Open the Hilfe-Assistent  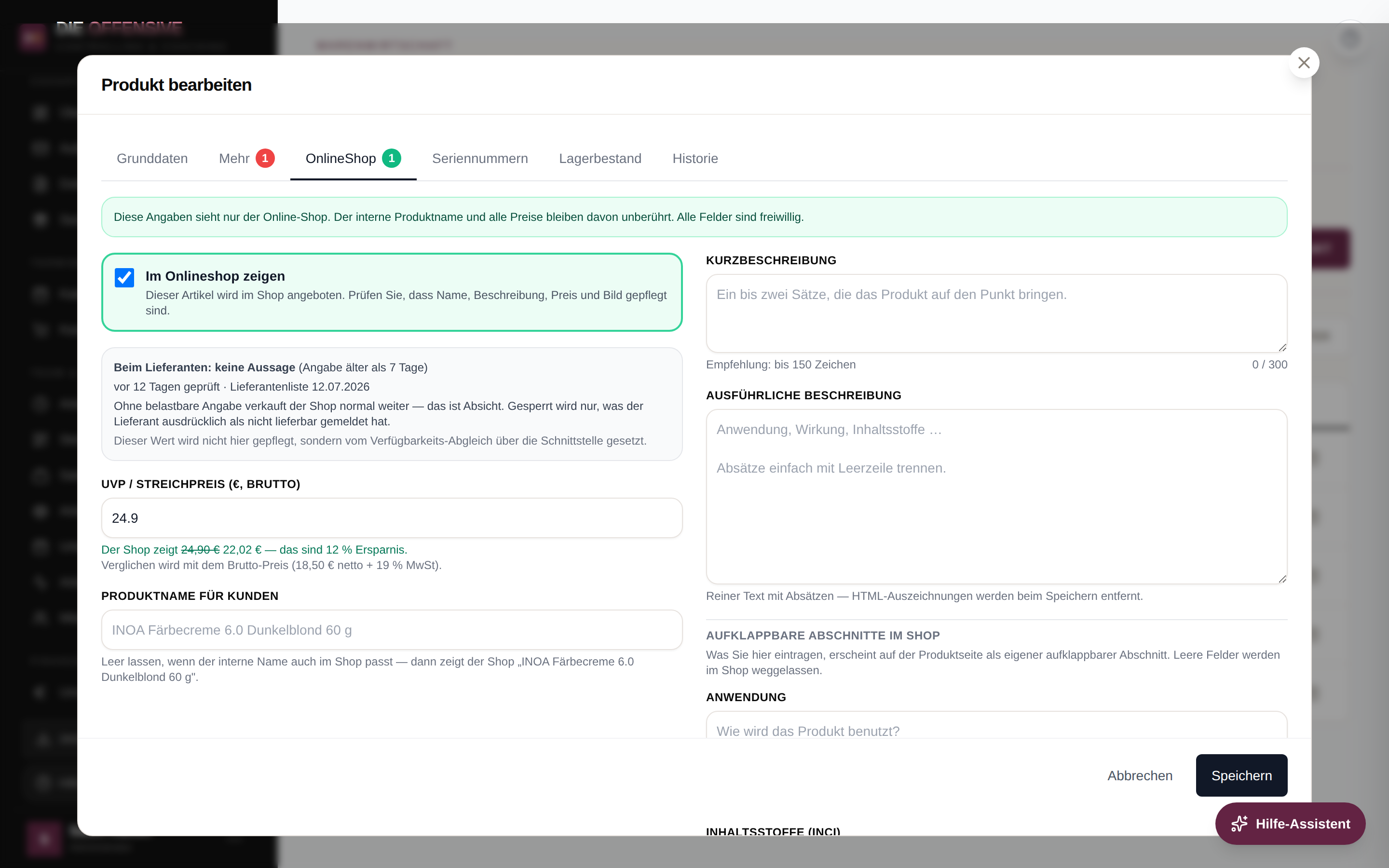click(1290, 824)
